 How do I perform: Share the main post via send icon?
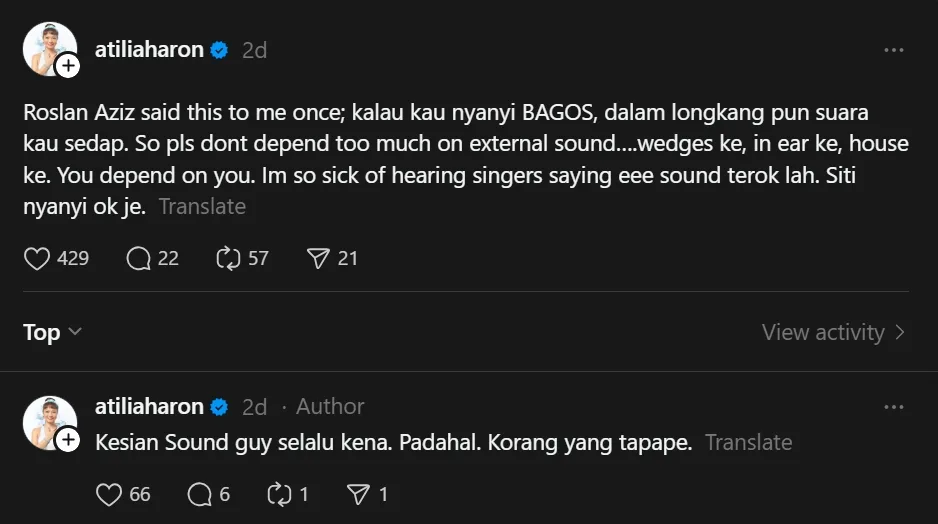click(x=318, y=258)
